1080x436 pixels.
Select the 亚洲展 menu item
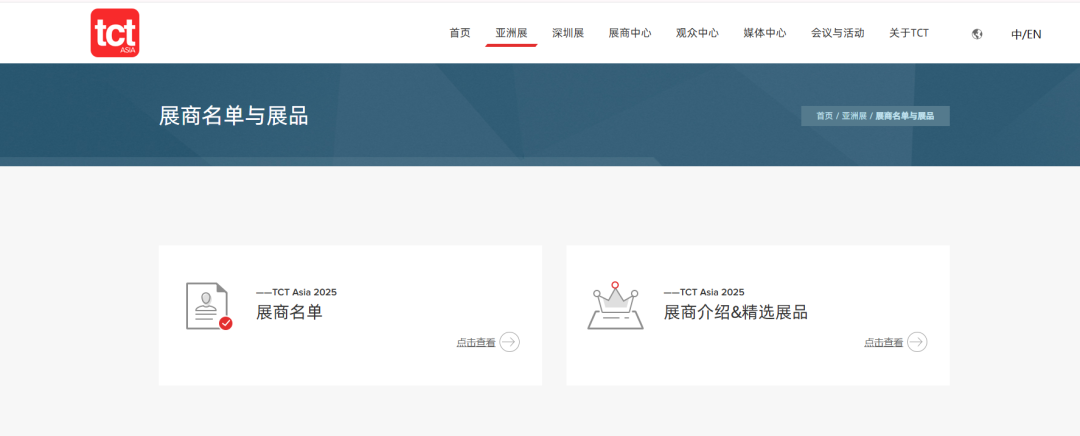511,33
